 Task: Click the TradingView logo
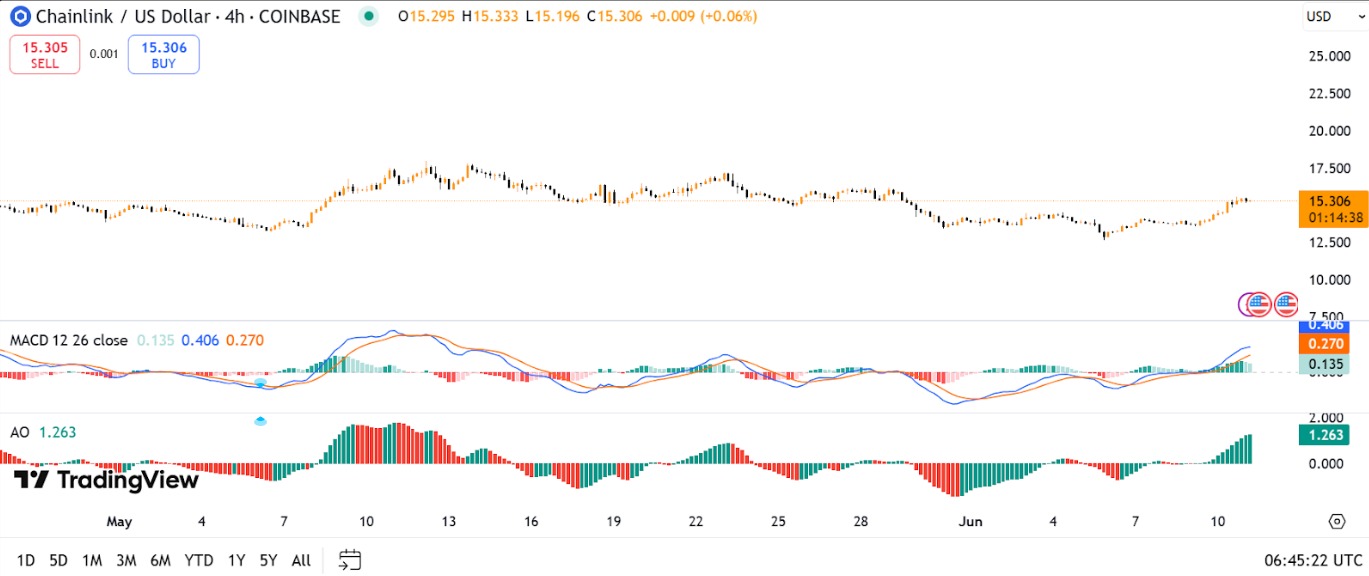click(107, 480)
